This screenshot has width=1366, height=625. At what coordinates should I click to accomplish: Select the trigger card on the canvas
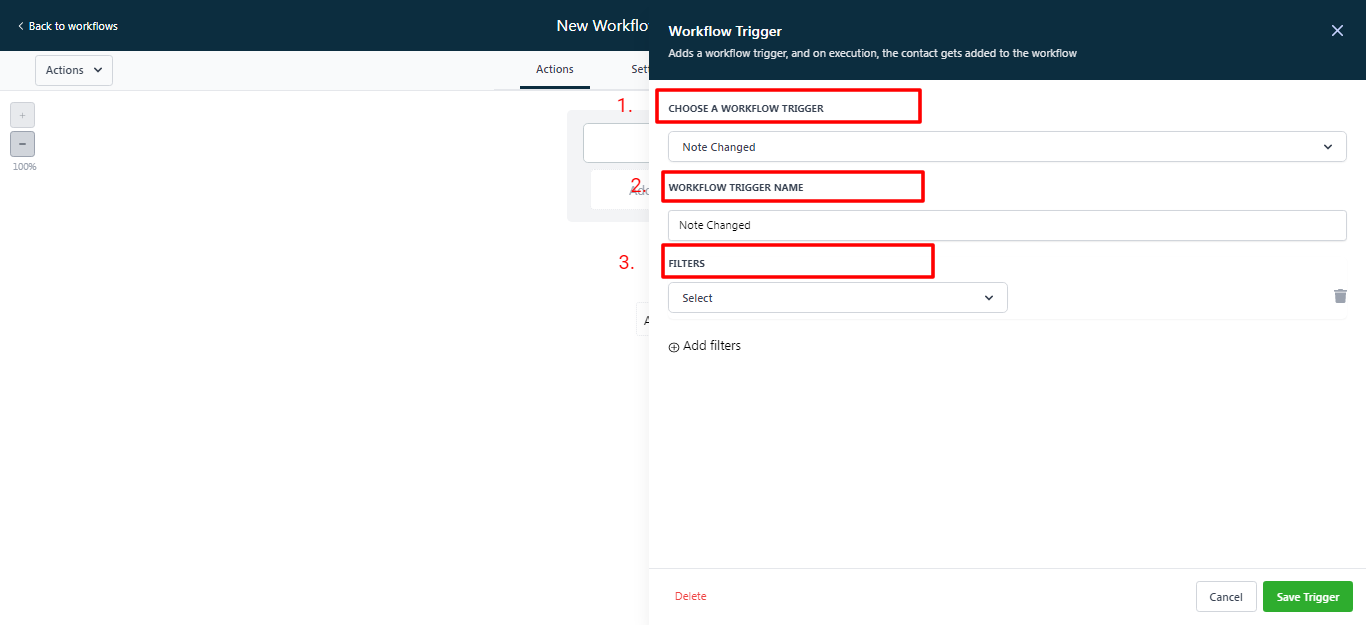615,143
